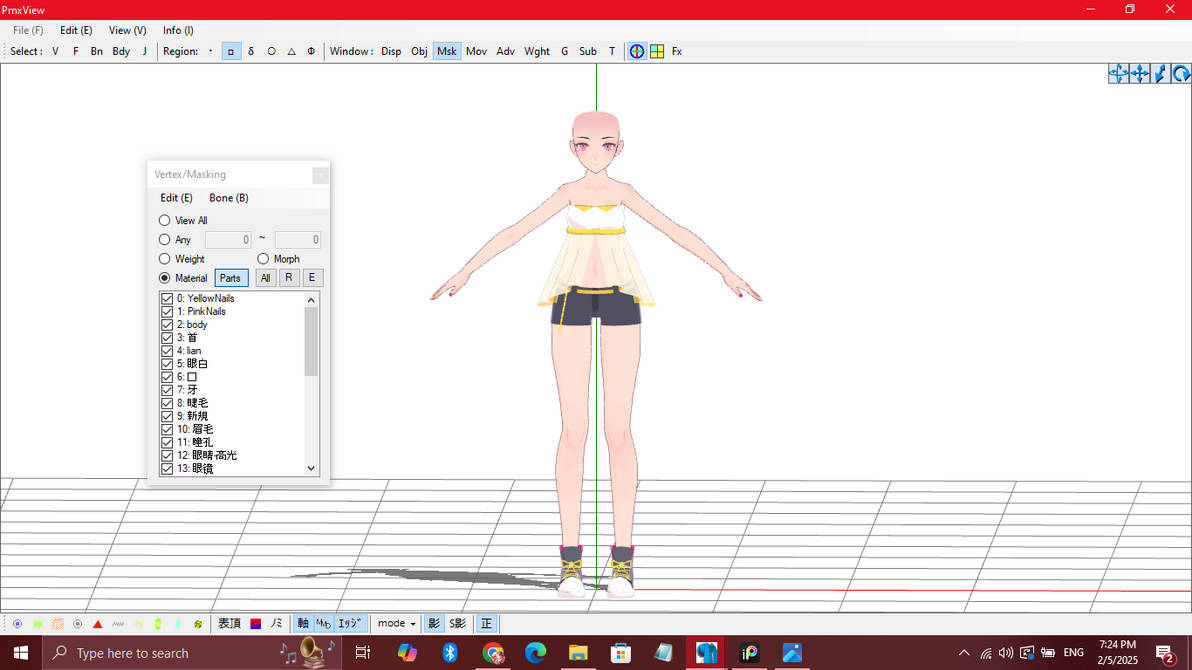Choose the lasso (δ) region mode

(x=251, y=52)
